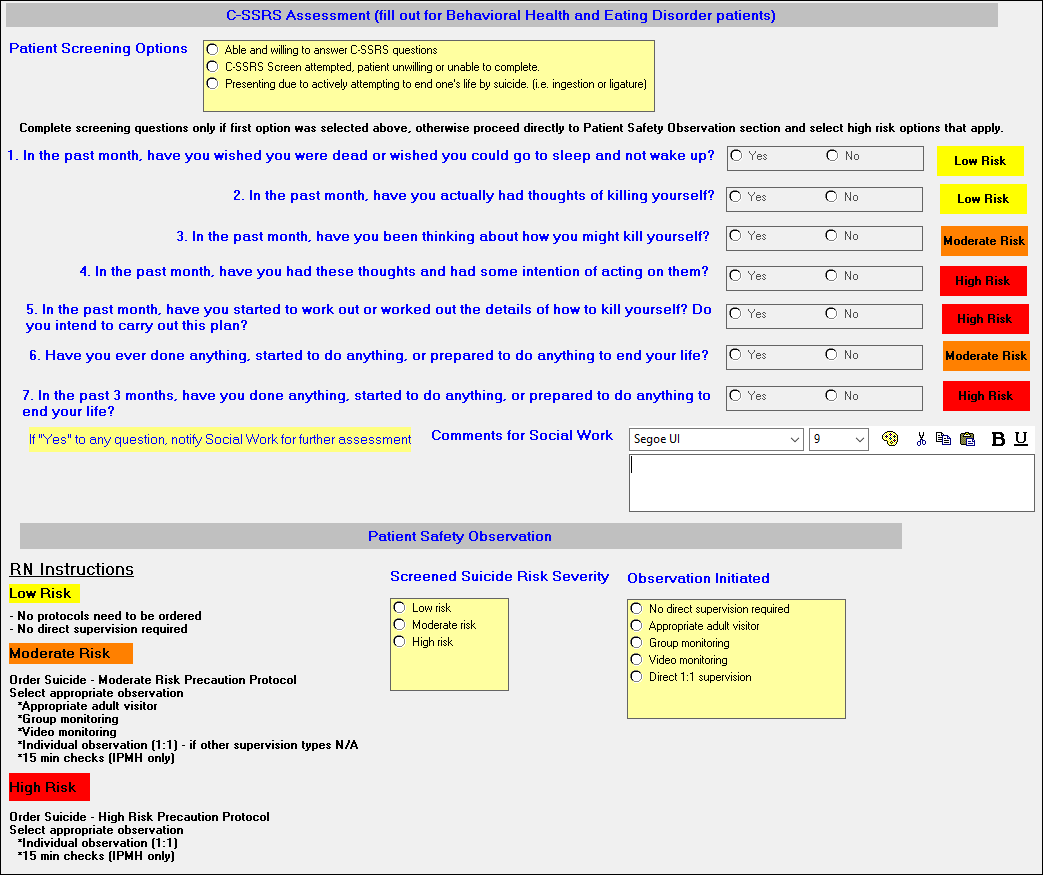Select Video monitoring observation
This screenshot has height=875, width=1043.
pos(637,659)
